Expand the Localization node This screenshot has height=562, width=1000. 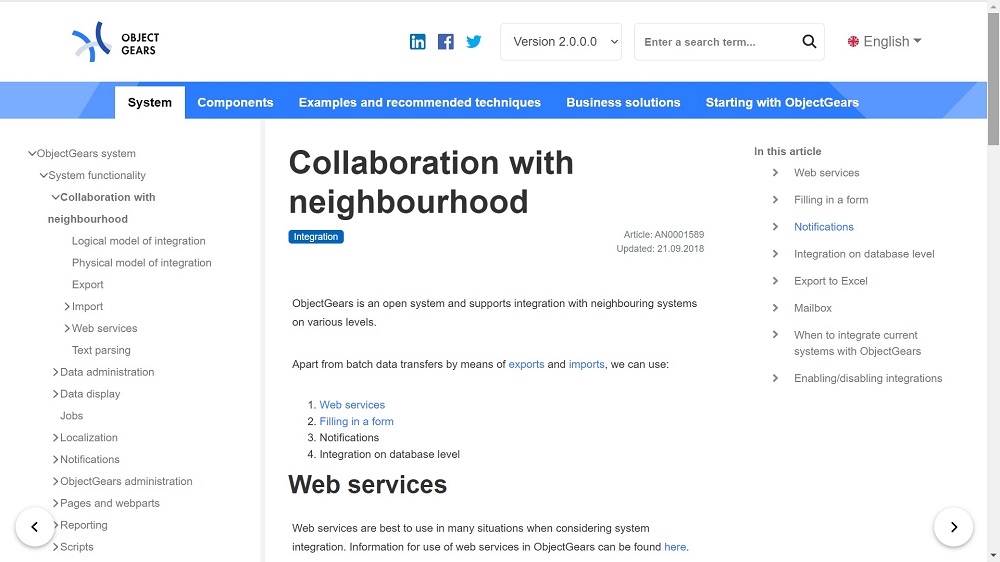(x=55, y=438)
